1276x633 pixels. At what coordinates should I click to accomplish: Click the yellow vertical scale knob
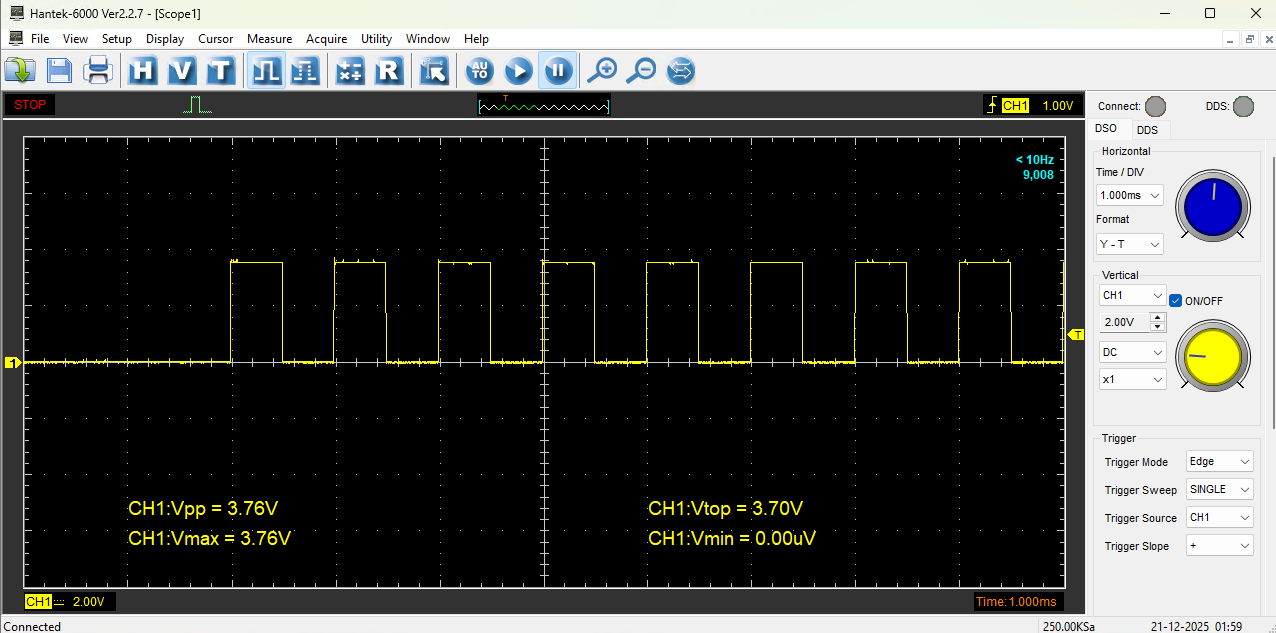(1213, 357)
